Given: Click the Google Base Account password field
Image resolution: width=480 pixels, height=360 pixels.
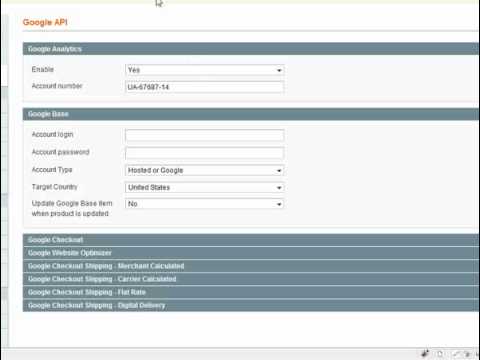Looking at the screenshot, I should click(205, 153).
